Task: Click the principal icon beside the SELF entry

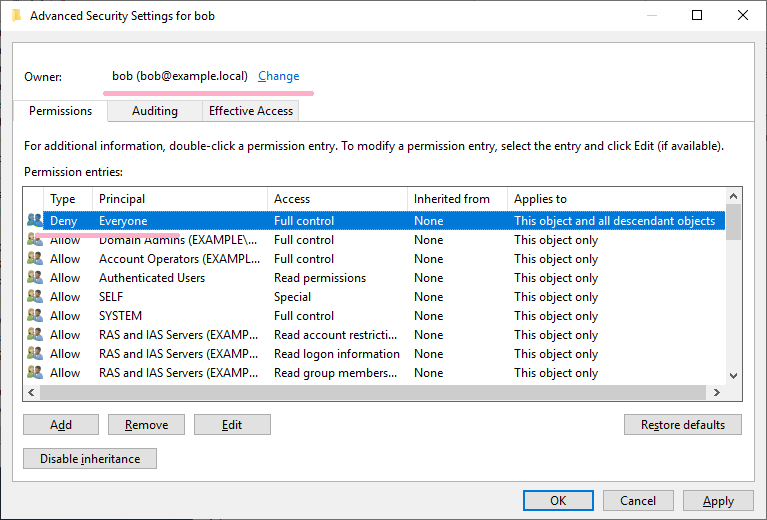Action: (35, 296)
